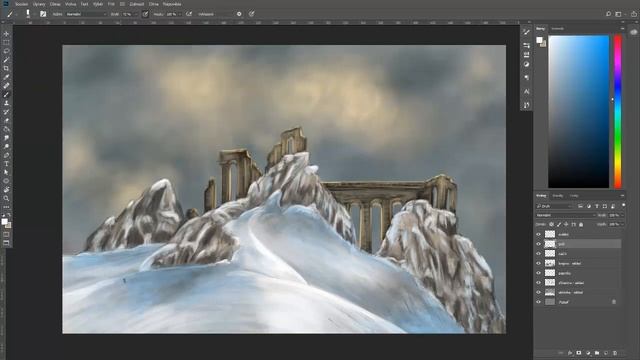This screenshot has height=360, width=640.
Task: Pick a color in the blue color field
Action: (578, 111)
